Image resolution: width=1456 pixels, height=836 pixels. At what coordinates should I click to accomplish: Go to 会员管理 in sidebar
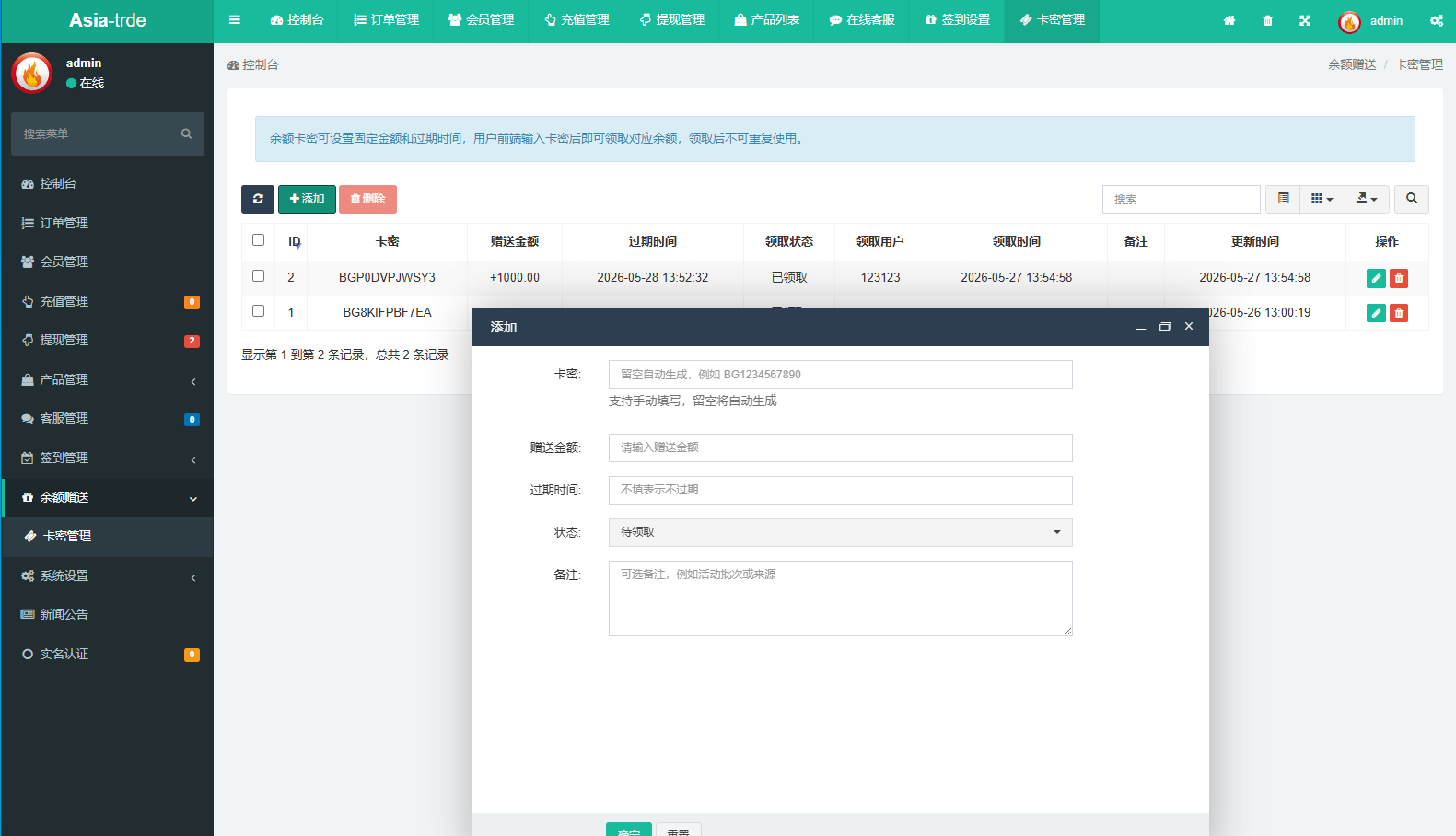tap(107, 261)
